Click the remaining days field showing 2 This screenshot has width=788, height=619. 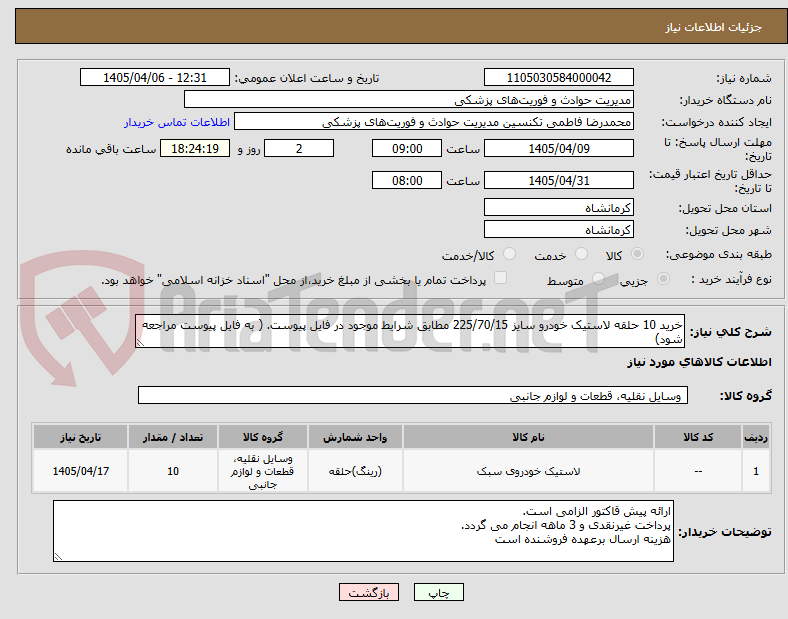tap(299, 148)
